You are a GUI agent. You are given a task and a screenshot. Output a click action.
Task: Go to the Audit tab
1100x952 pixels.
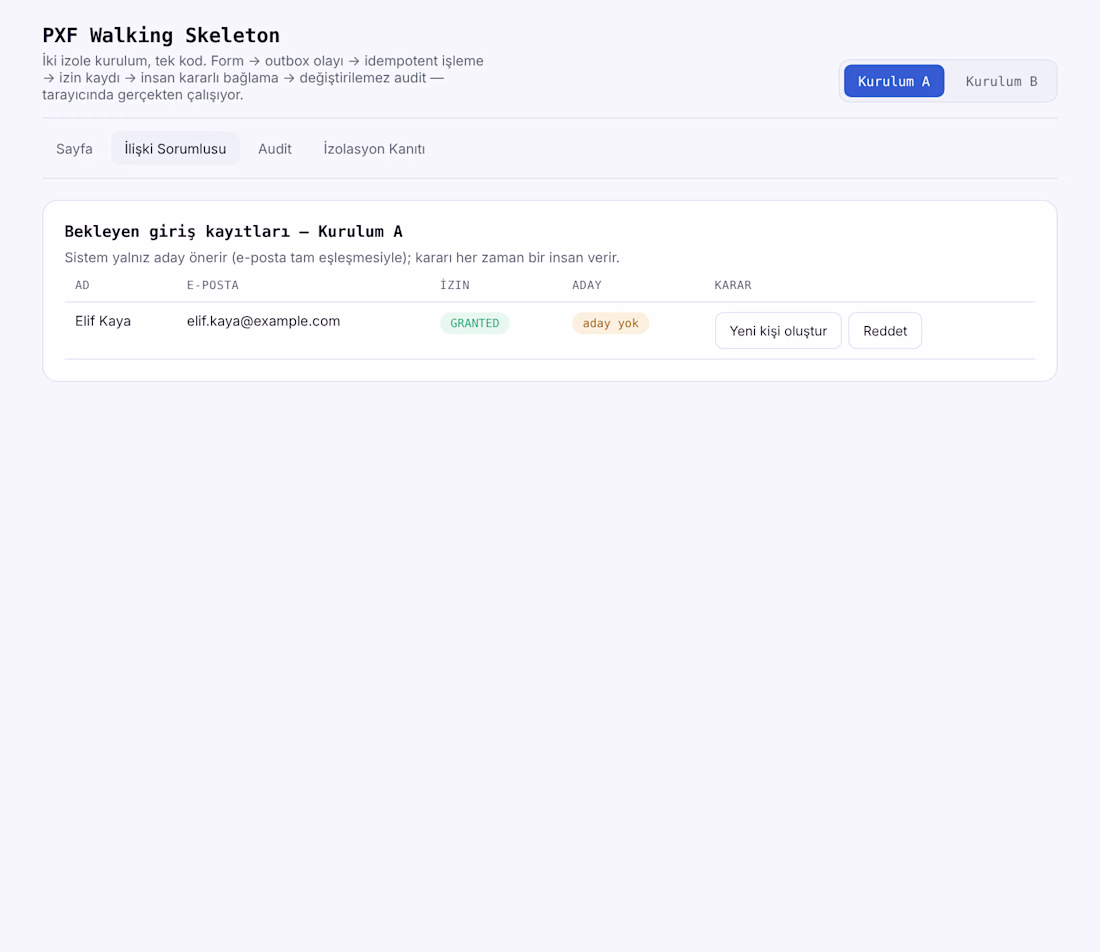(275, 149)
